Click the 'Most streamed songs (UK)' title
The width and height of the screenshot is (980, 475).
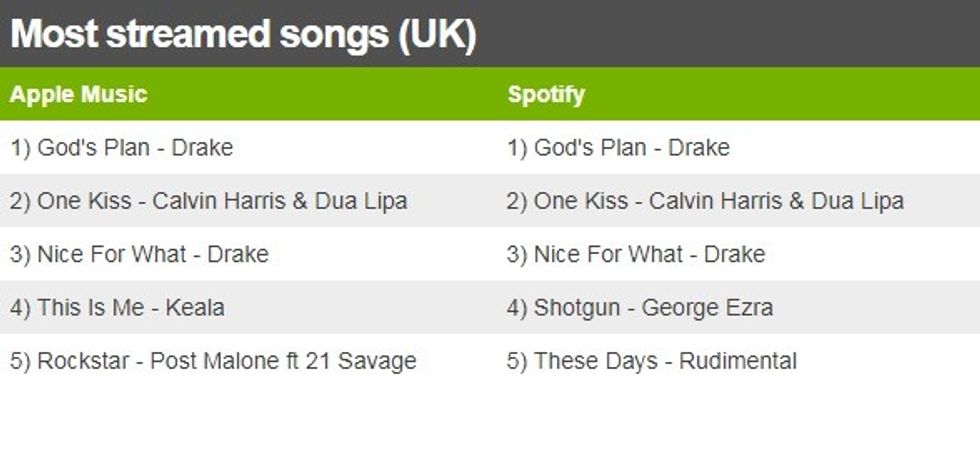(243, 35)
